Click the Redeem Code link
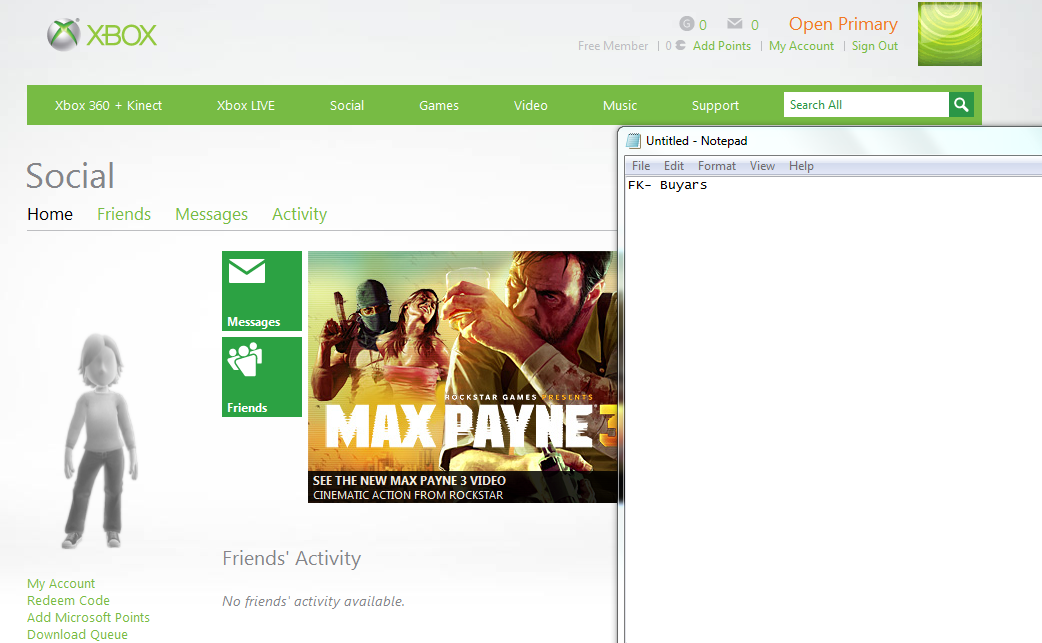 coord(68,600)
